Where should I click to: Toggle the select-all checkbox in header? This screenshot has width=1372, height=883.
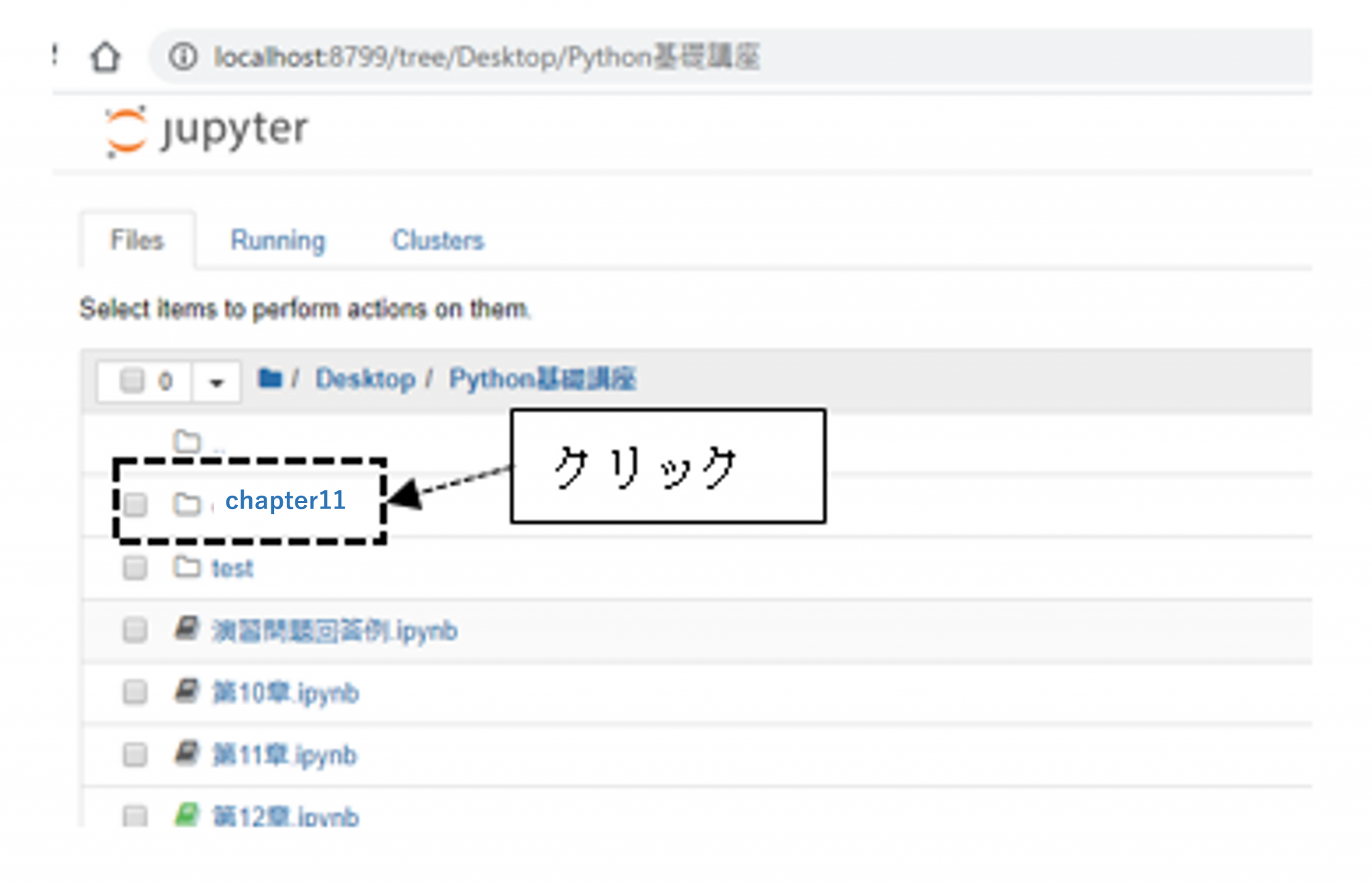coord(131,381)
